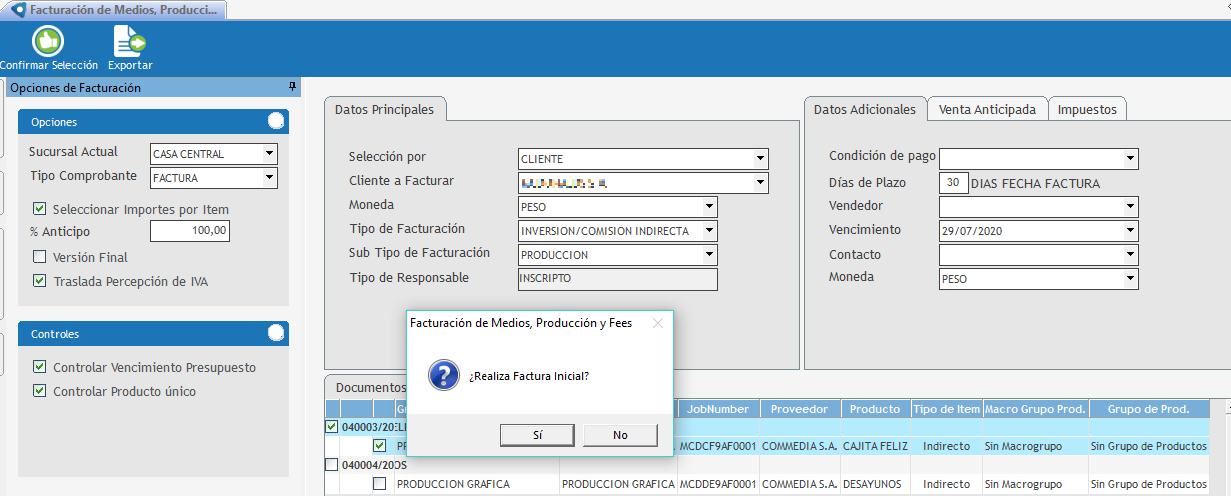Click the % Anticipo input field
1231x496 pixels.
[x=190, y=232]
